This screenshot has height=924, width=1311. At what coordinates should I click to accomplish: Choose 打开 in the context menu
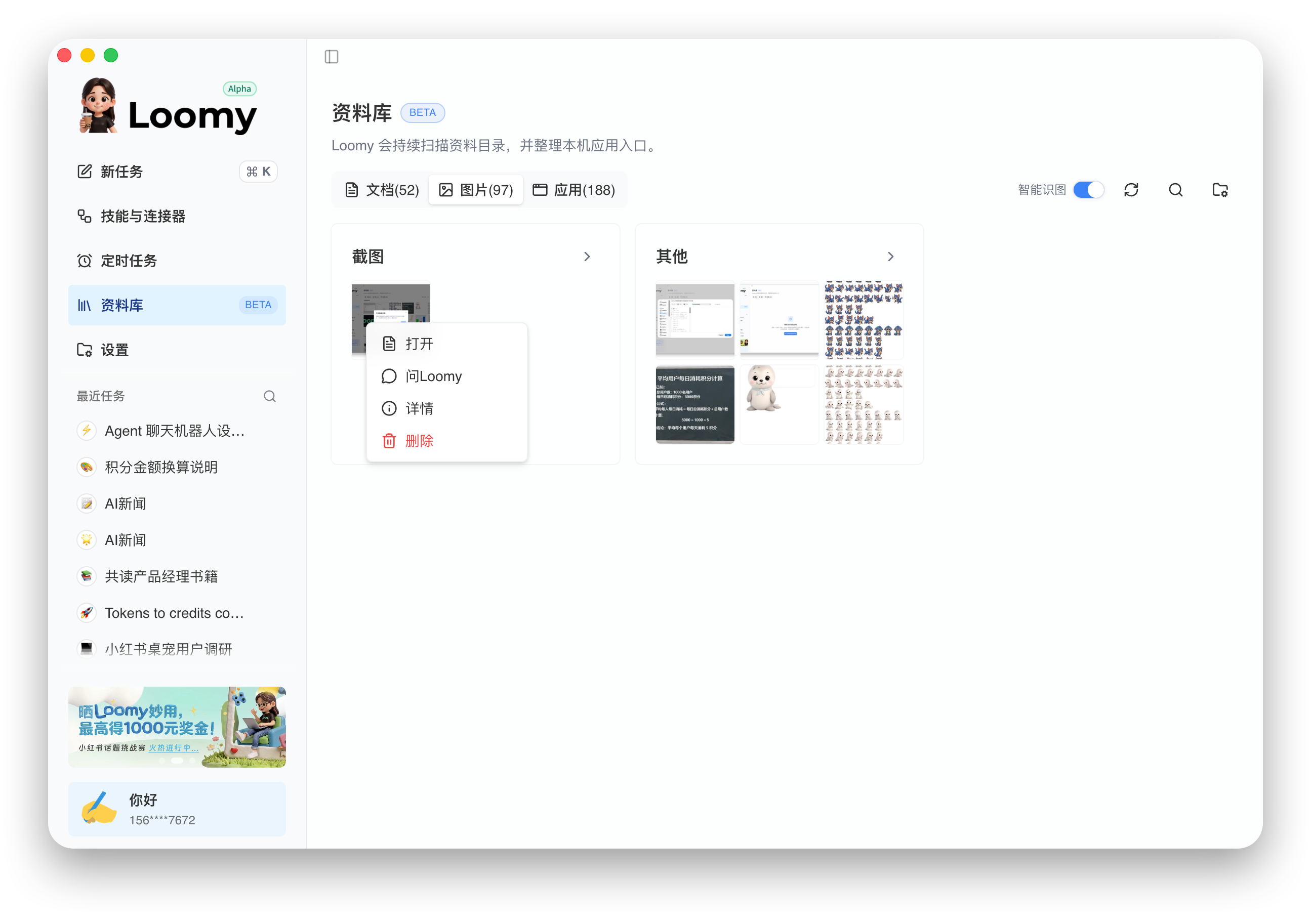tap(446, 344)
